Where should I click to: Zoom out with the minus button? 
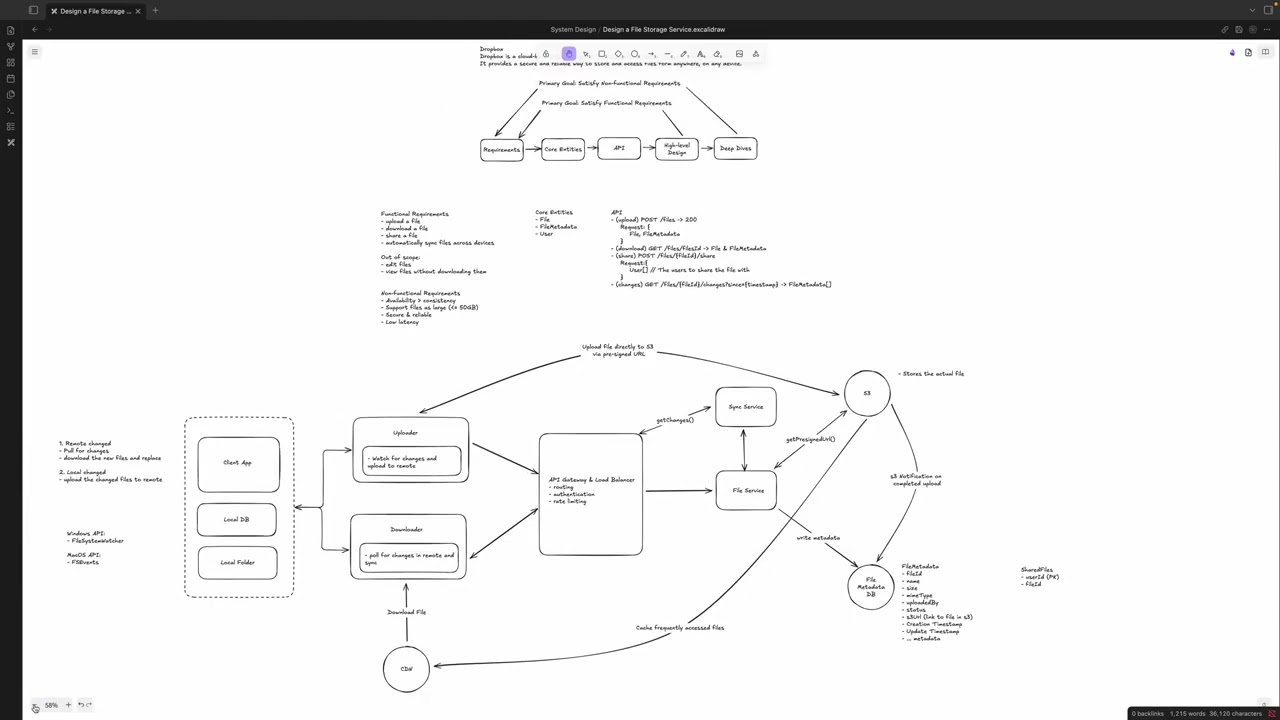click(x=35, y=706)
